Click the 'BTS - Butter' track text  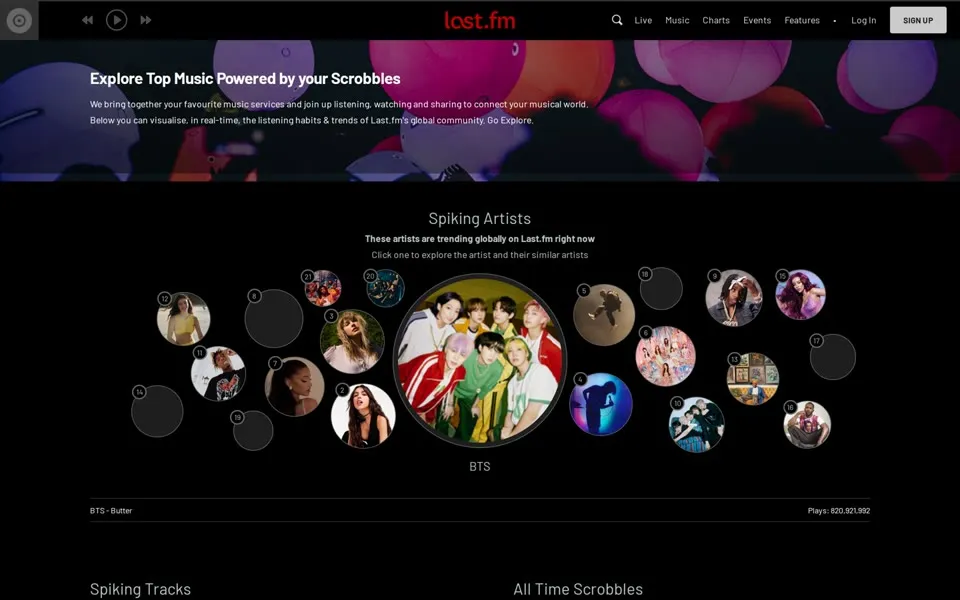click(111, 511)
